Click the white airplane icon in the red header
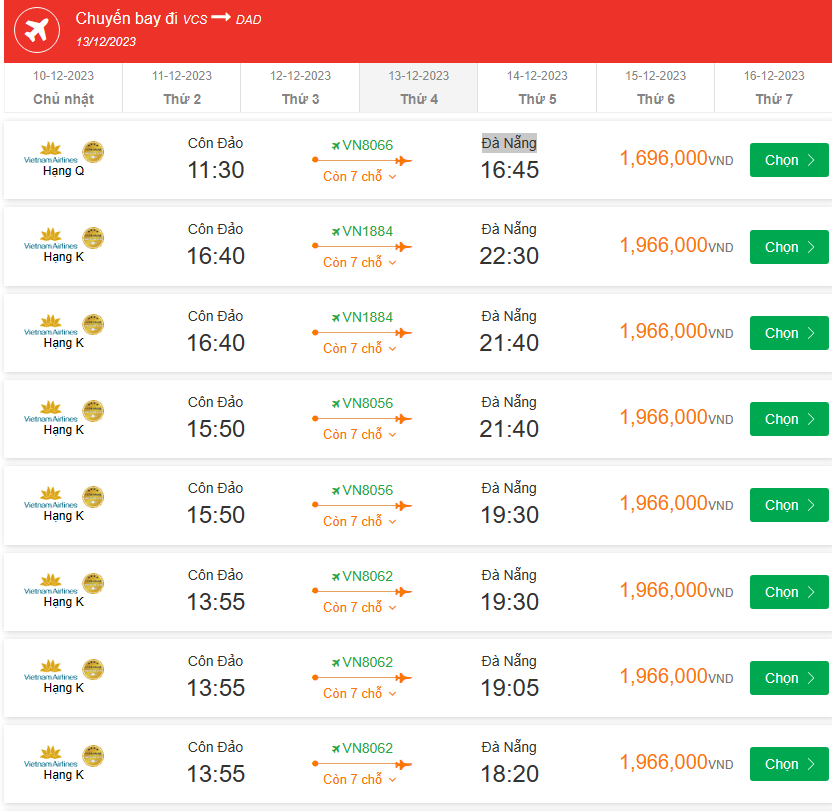This screenshot has height=811, width=832. point(37,31)
